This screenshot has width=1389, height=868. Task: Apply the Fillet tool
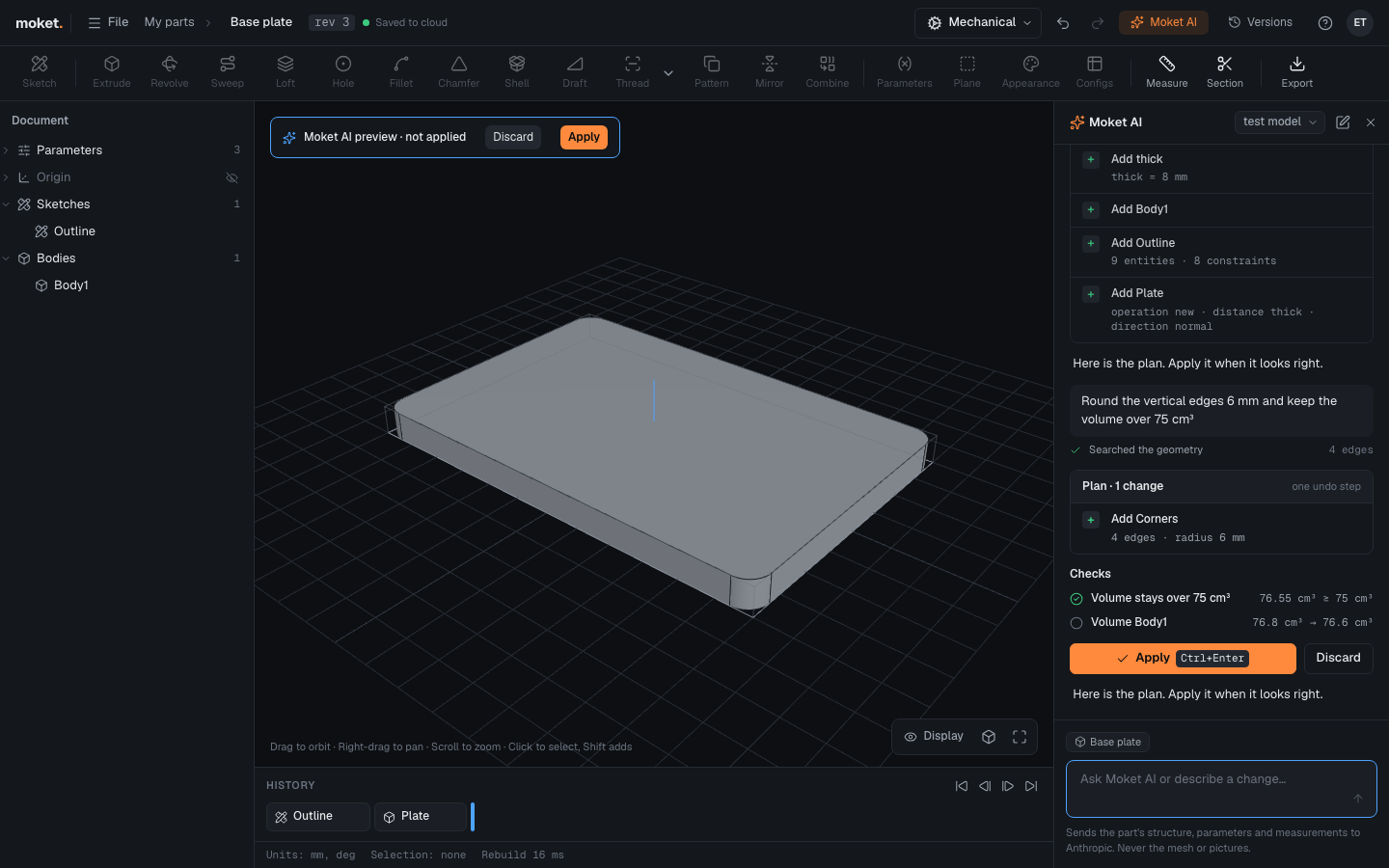click(x=401, y=72)
